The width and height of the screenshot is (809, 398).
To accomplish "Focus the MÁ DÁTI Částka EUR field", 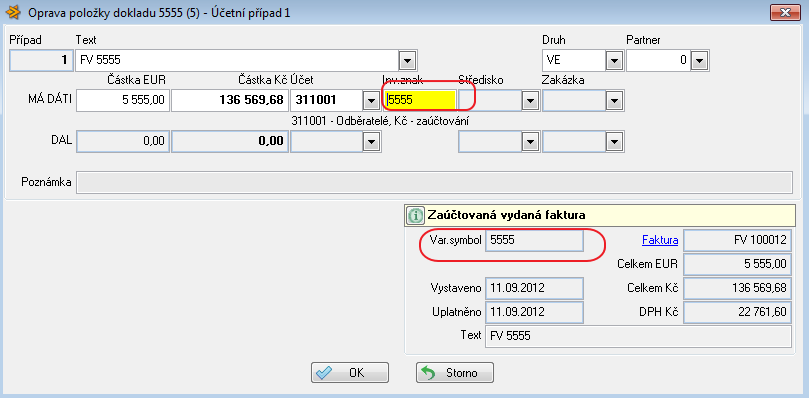I will coord(123,101).
